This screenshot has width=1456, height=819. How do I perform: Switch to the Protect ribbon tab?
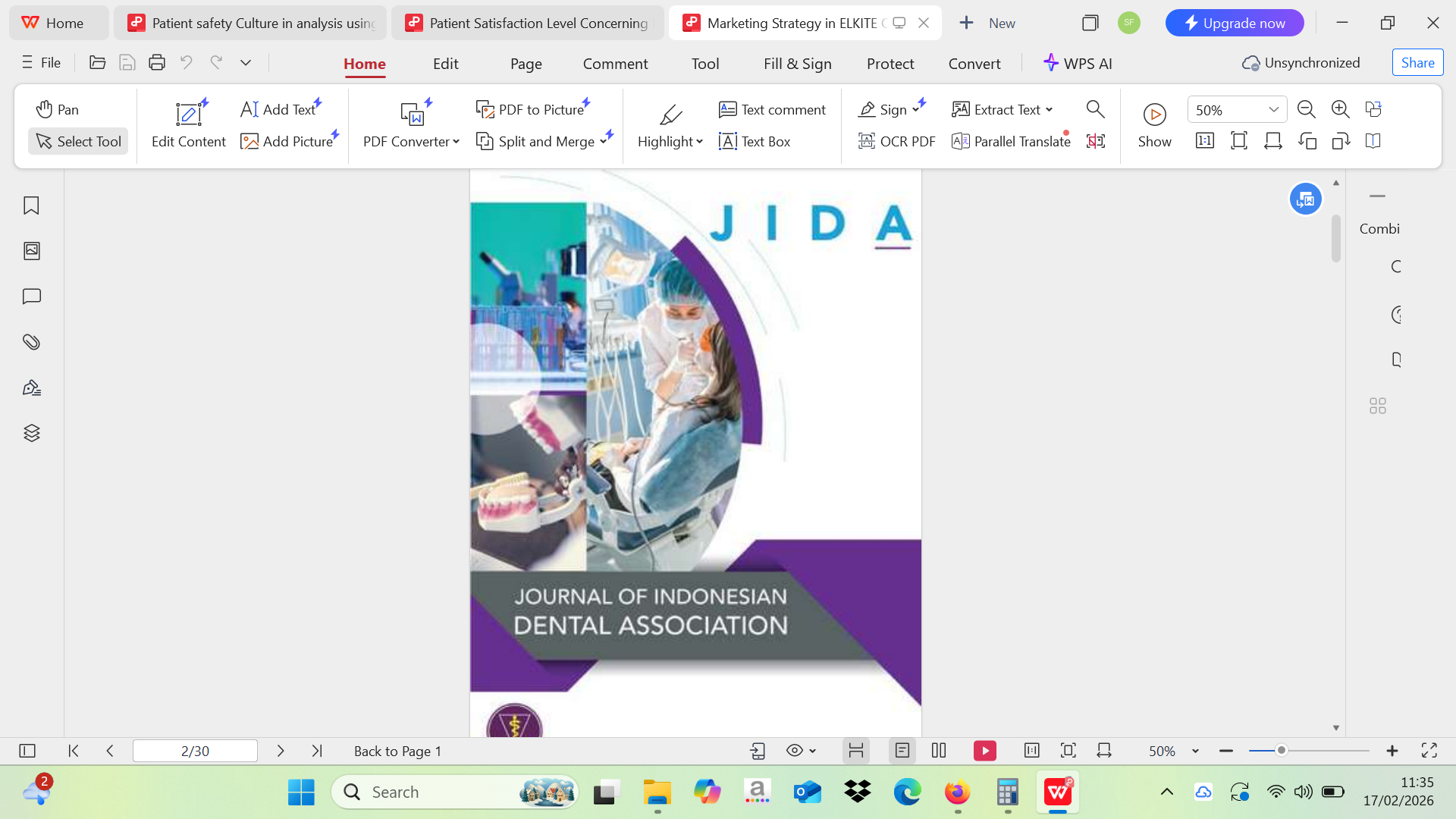pyautogui.click(x=890, y=64)
